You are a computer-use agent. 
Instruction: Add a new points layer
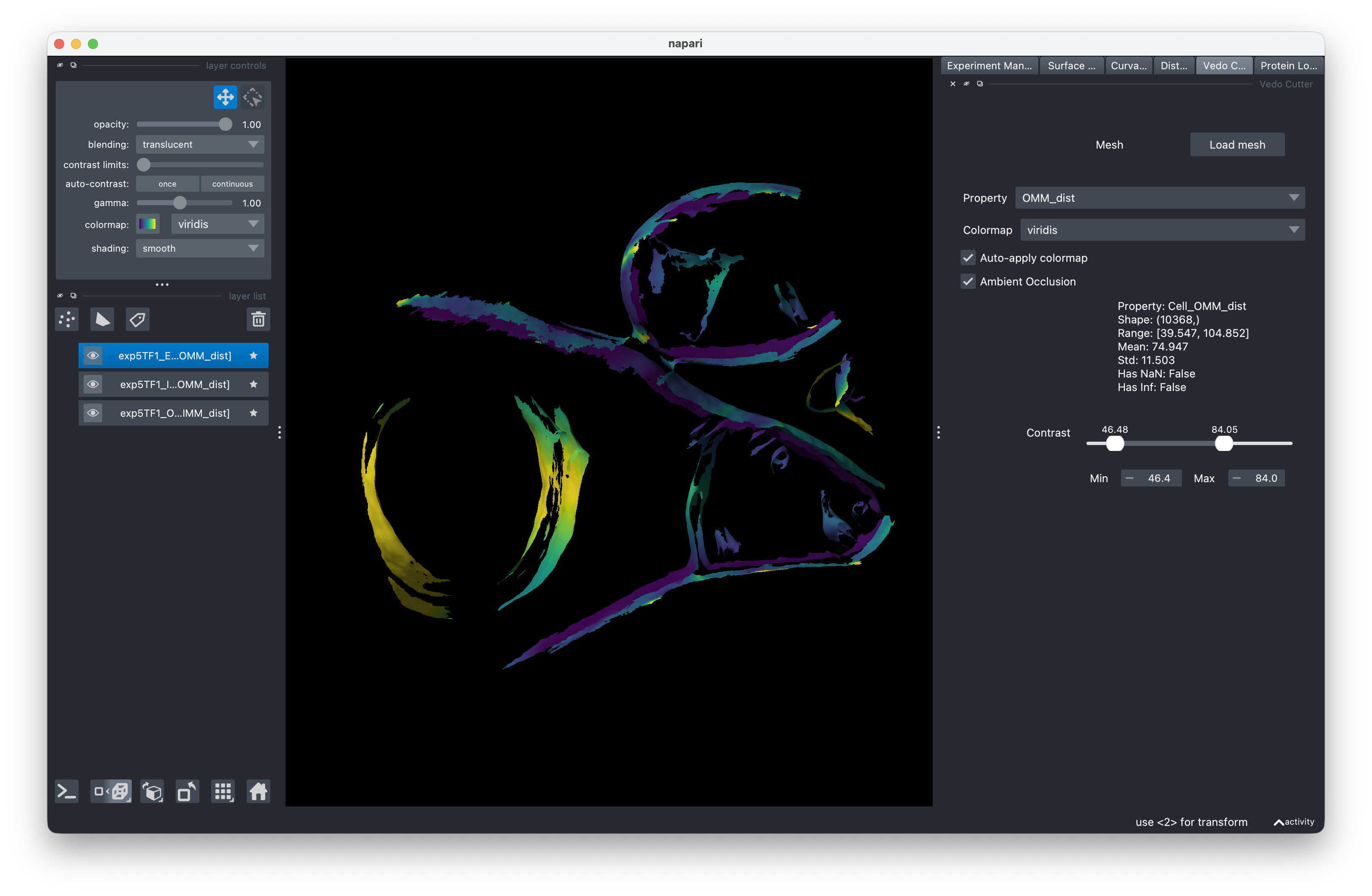[67, 319]
